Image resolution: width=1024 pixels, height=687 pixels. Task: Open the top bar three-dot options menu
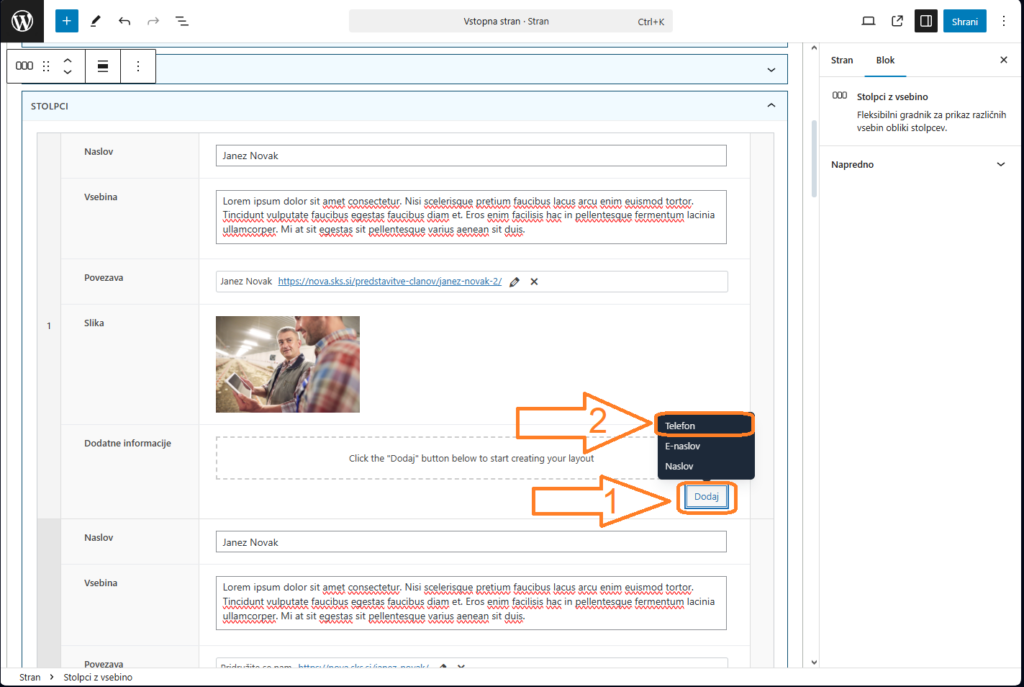tap(1004, 21)
